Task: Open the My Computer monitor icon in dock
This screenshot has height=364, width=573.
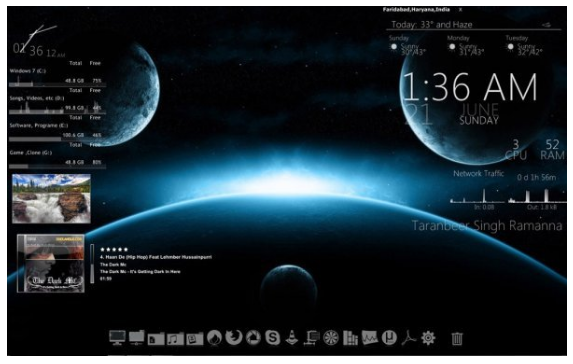Action: (117, 338)
